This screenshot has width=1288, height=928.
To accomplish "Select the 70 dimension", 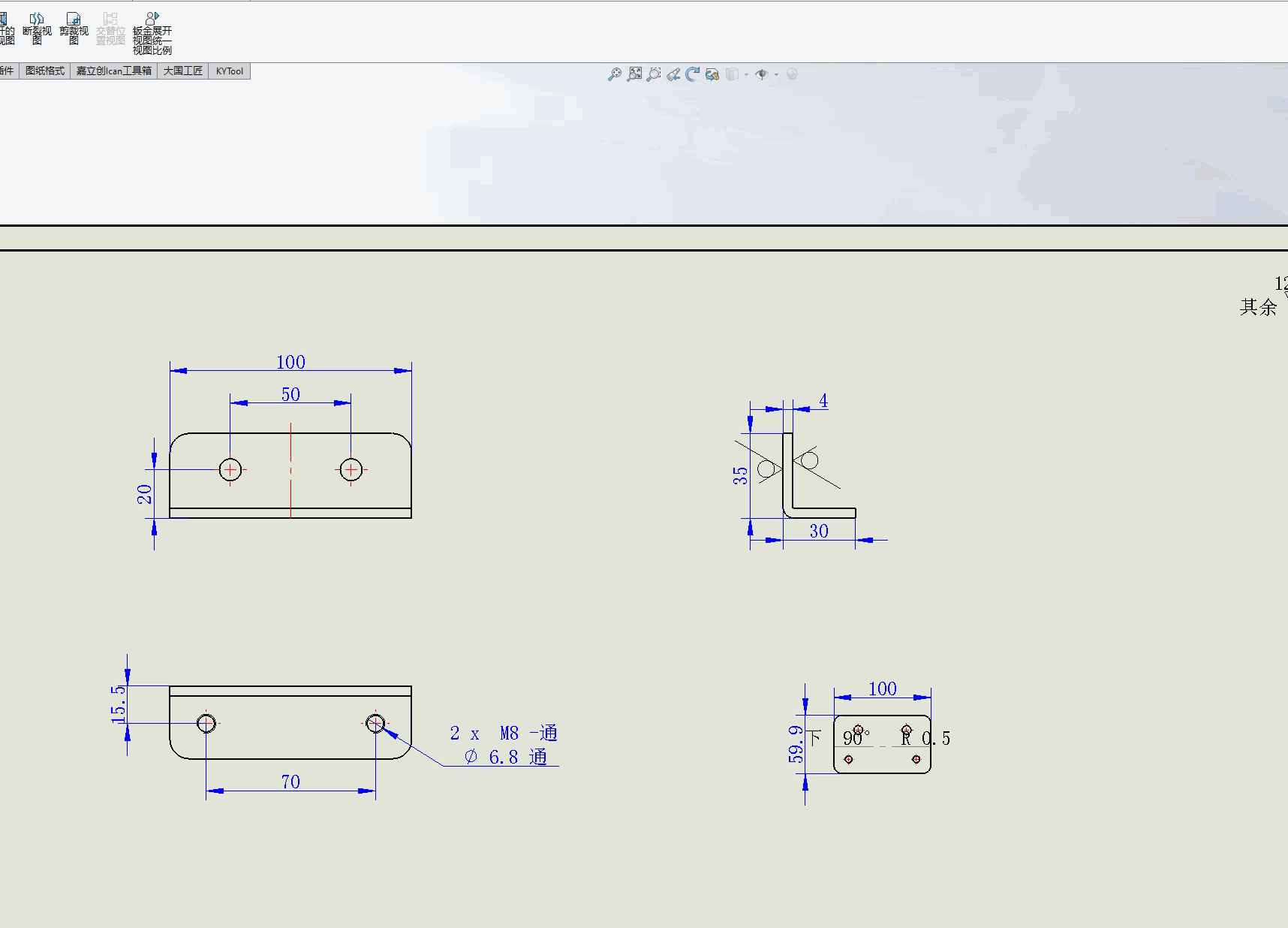I will [x=290, y=782].
